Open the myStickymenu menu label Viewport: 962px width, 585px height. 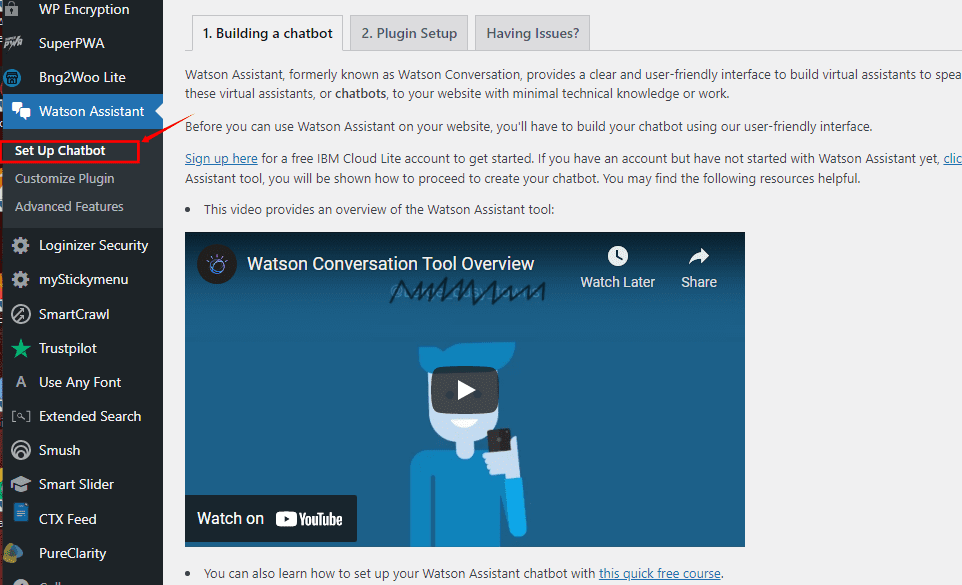point(83,280)
